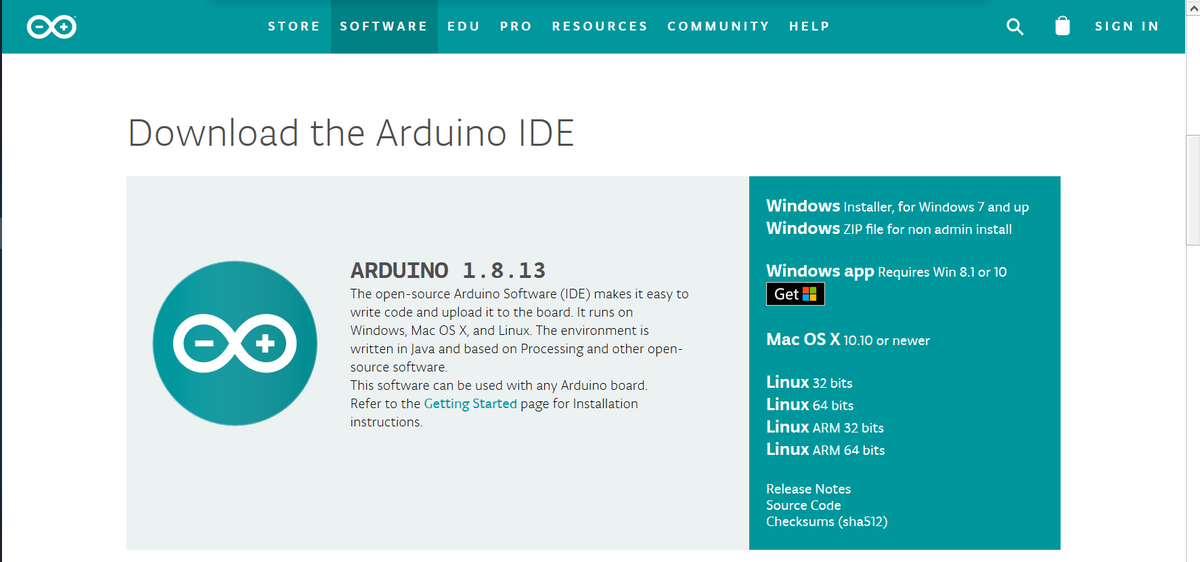Download Linux 64 bits version

(x=810, y=405)
